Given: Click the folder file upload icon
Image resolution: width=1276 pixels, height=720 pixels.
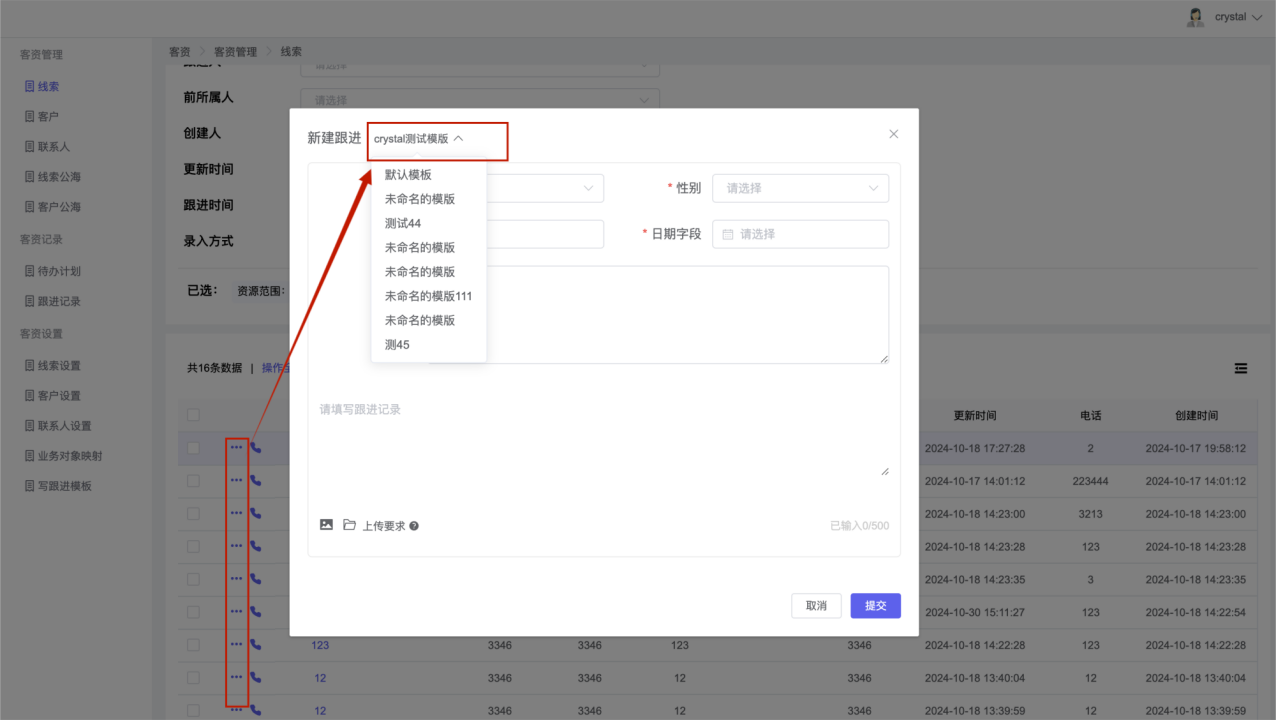Looking at the screenshot, I should click(349, 525).
